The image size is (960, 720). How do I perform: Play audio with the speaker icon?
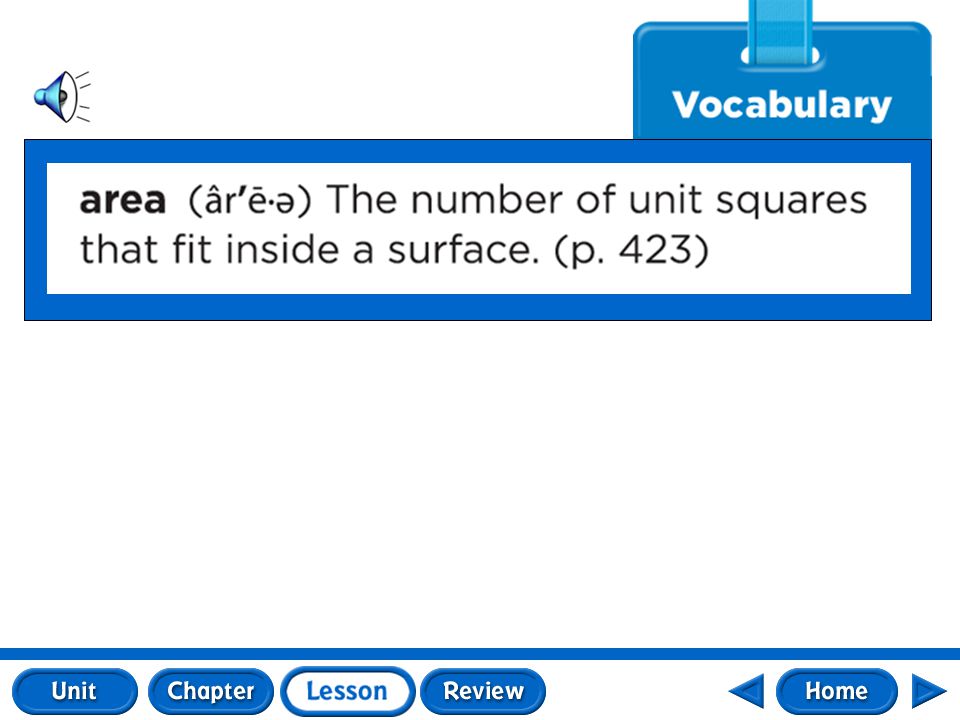[62, 97]
